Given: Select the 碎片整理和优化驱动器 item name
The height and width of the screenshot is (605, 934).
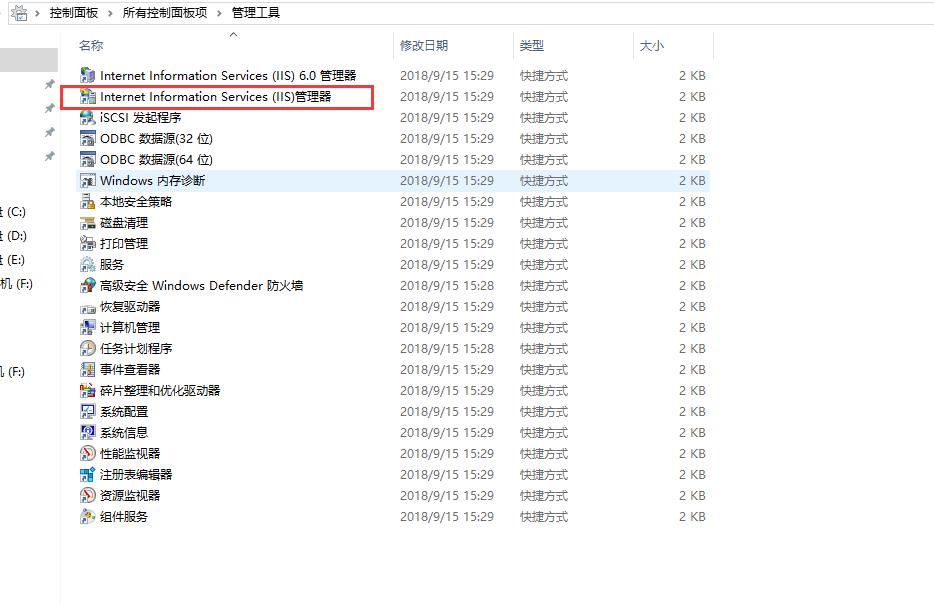Looking at the screenshot, I should point(160,391).
